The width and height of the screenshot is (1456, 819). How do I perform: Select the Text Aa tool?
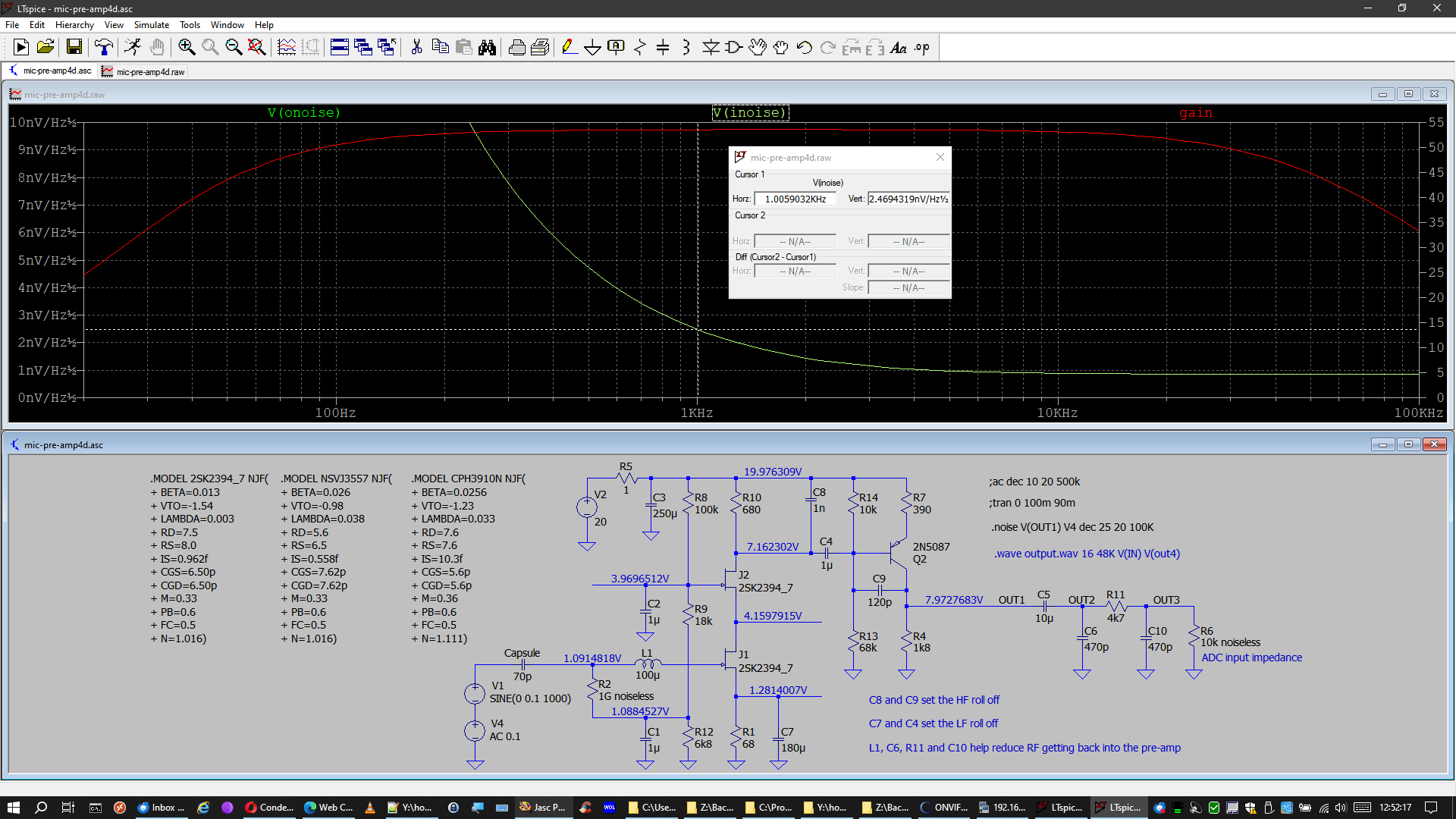pyautogui.click(x=899, y=48)
